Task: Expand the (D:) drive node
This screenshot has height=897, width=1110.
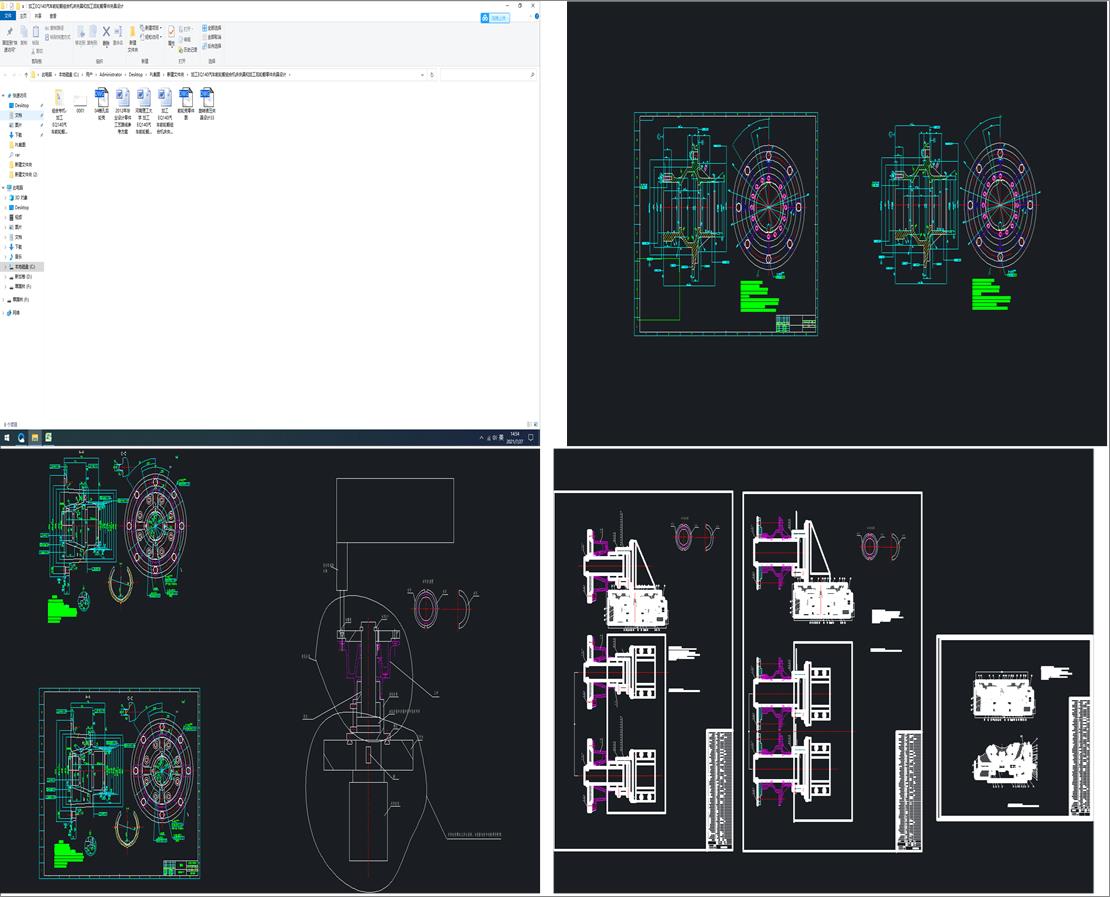Action: tap(5, 277)
